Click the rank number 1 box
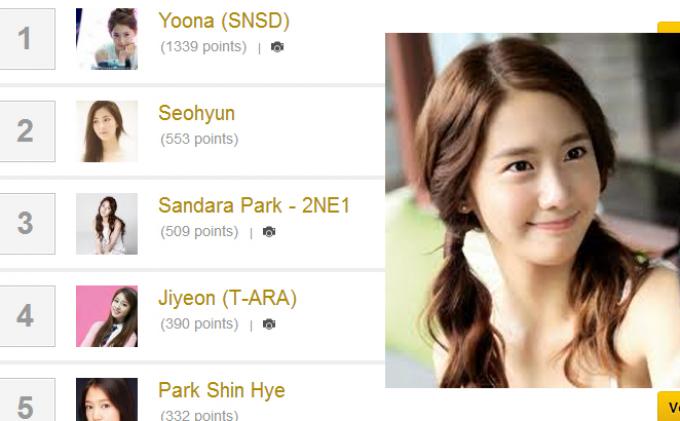The height and width of the screenshot is (421, 680). (x=27, y=39)
